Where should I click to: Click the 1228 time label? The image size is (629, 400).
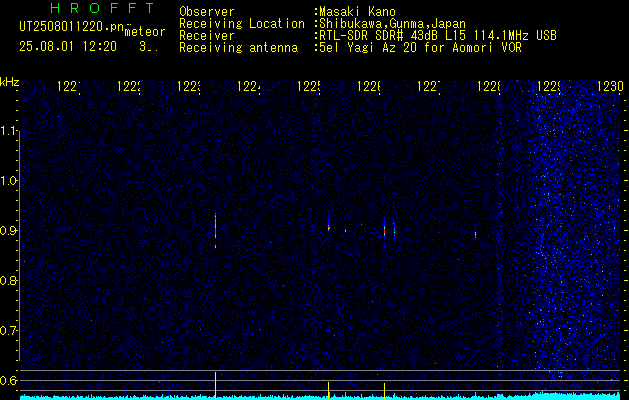[x=489, y=87]
